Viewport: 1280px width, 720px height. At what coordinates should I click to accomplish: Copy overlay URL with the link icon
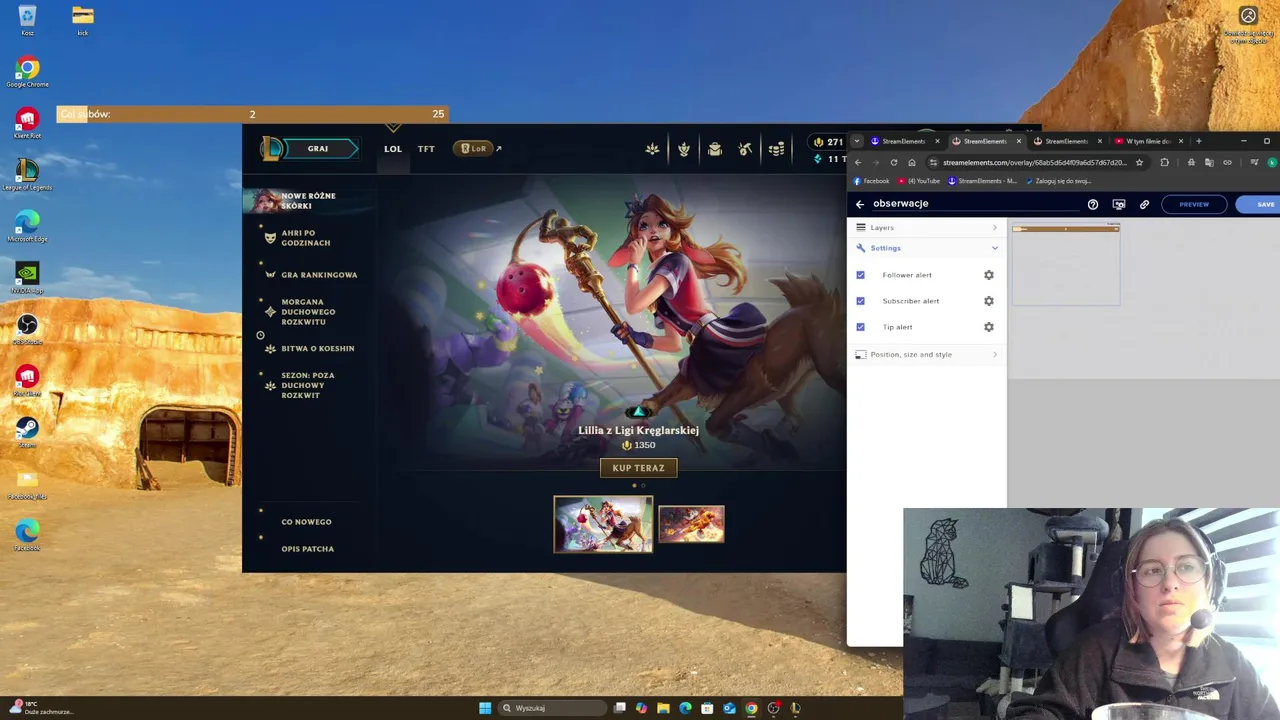click(x=1144, y=204)
